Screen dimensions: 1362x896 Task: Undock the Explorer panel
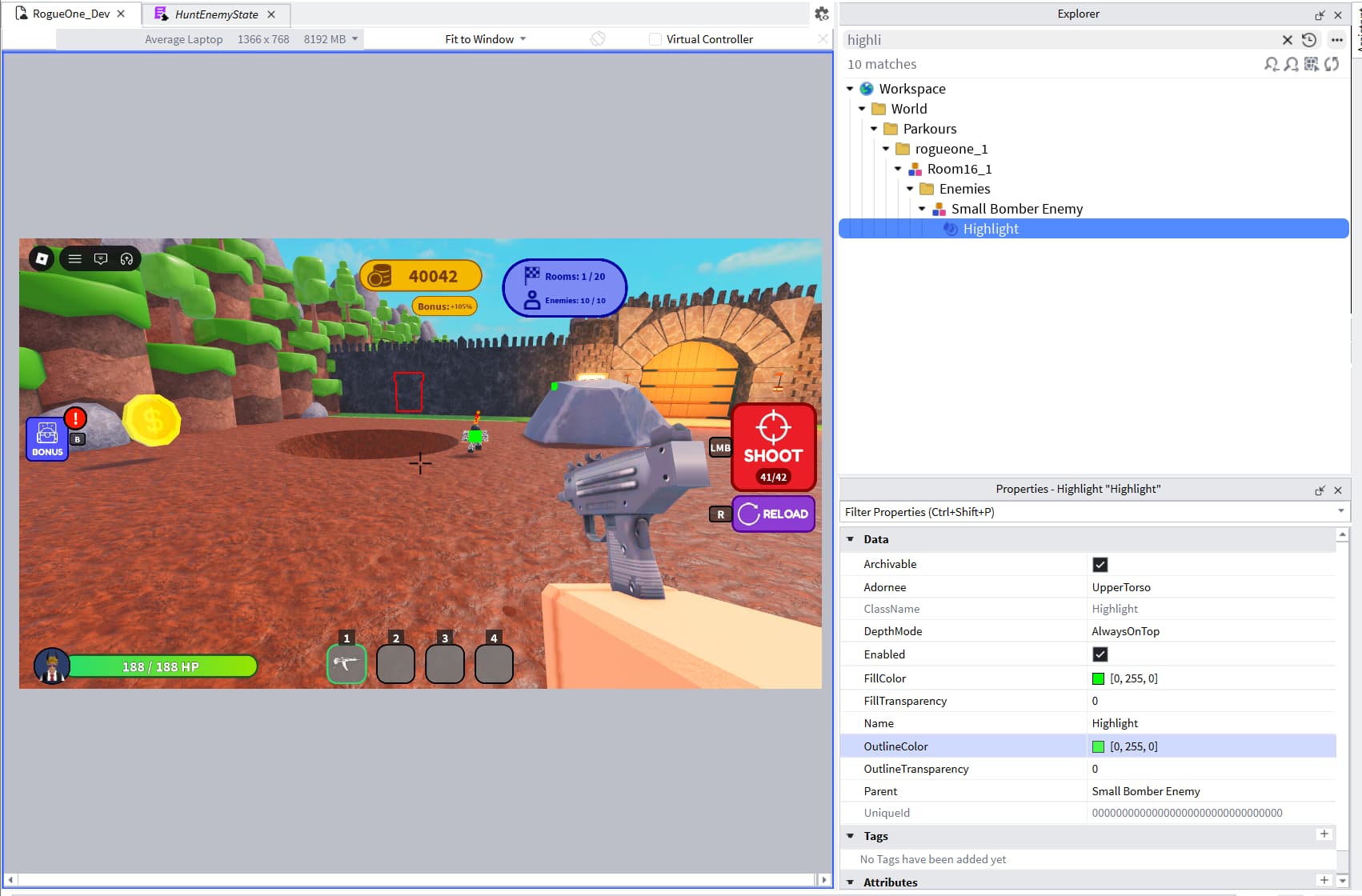(1320, 15)
